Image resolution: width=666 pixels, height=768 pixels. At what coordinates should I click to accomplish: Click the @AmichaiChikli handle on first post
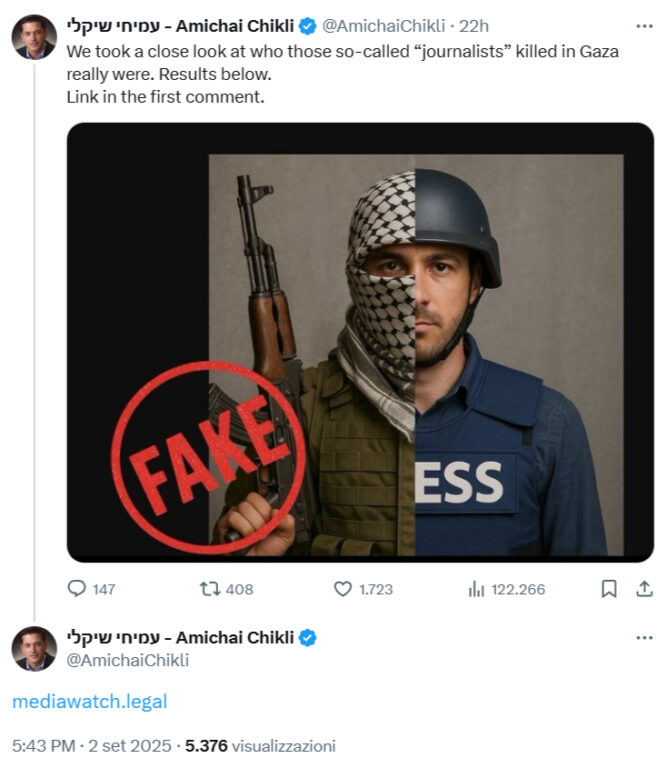pos(383,26)
